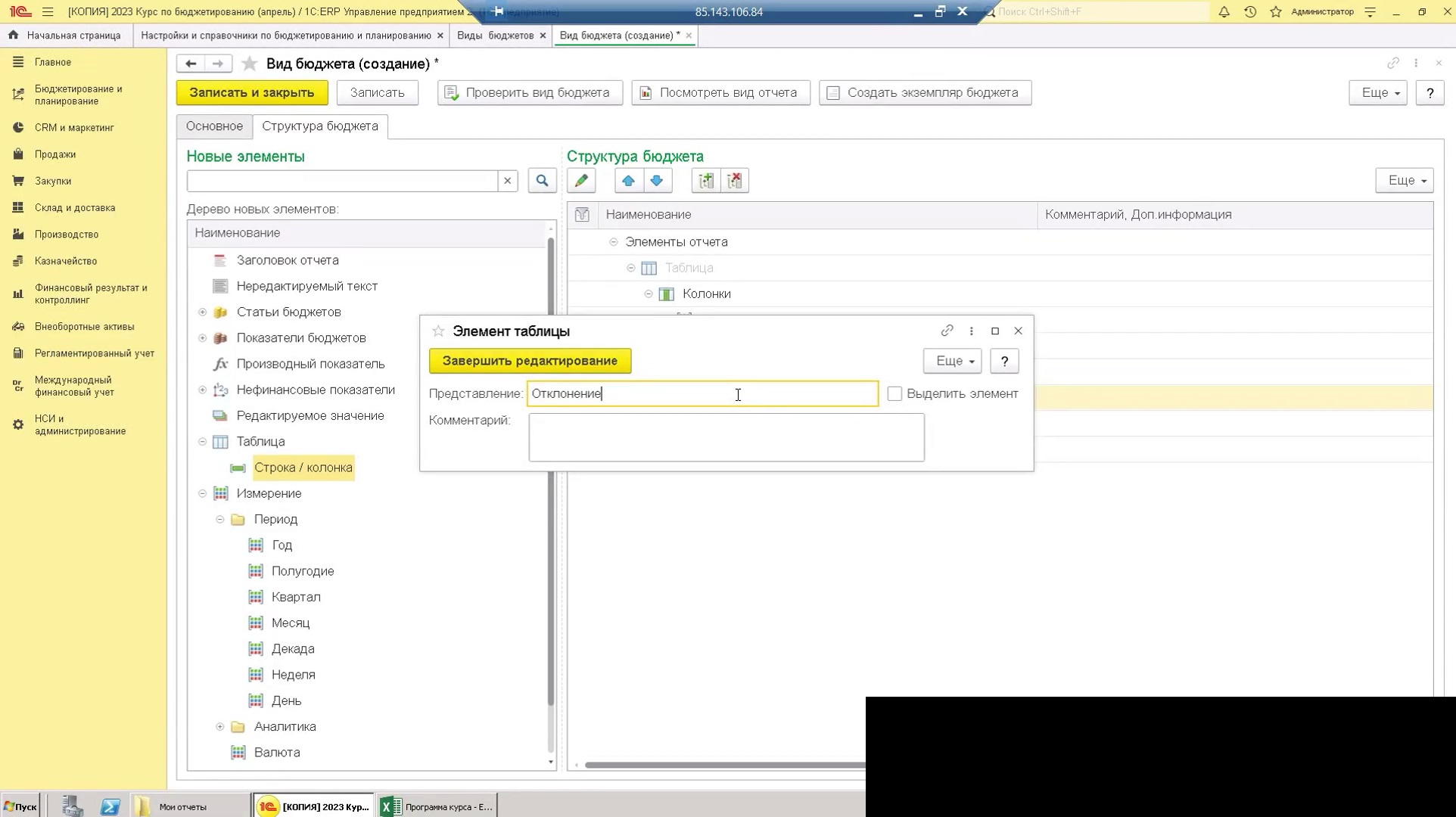Screen dimensions: 1456x817
Task: Open Бюджетирование и планирование sidebar section
Action: tap(78, 95)
